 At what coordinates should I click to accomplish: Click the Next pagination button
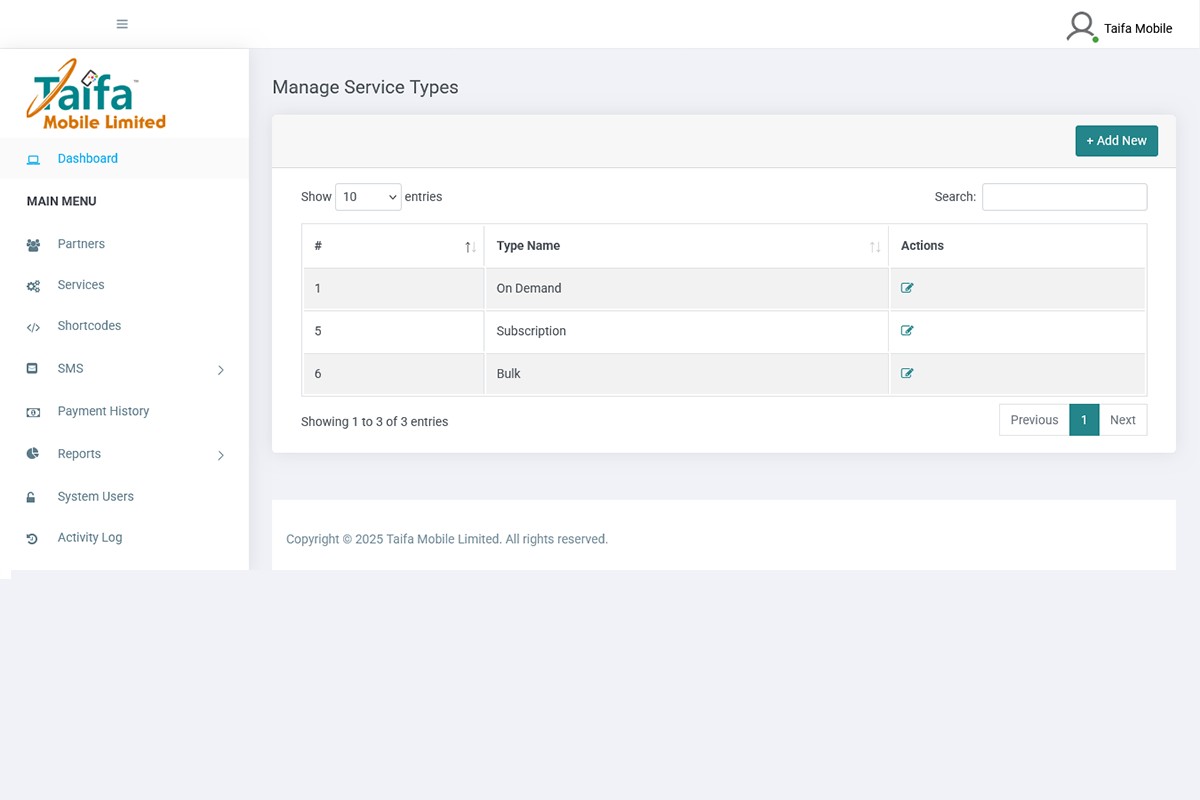click(1122, 420)
